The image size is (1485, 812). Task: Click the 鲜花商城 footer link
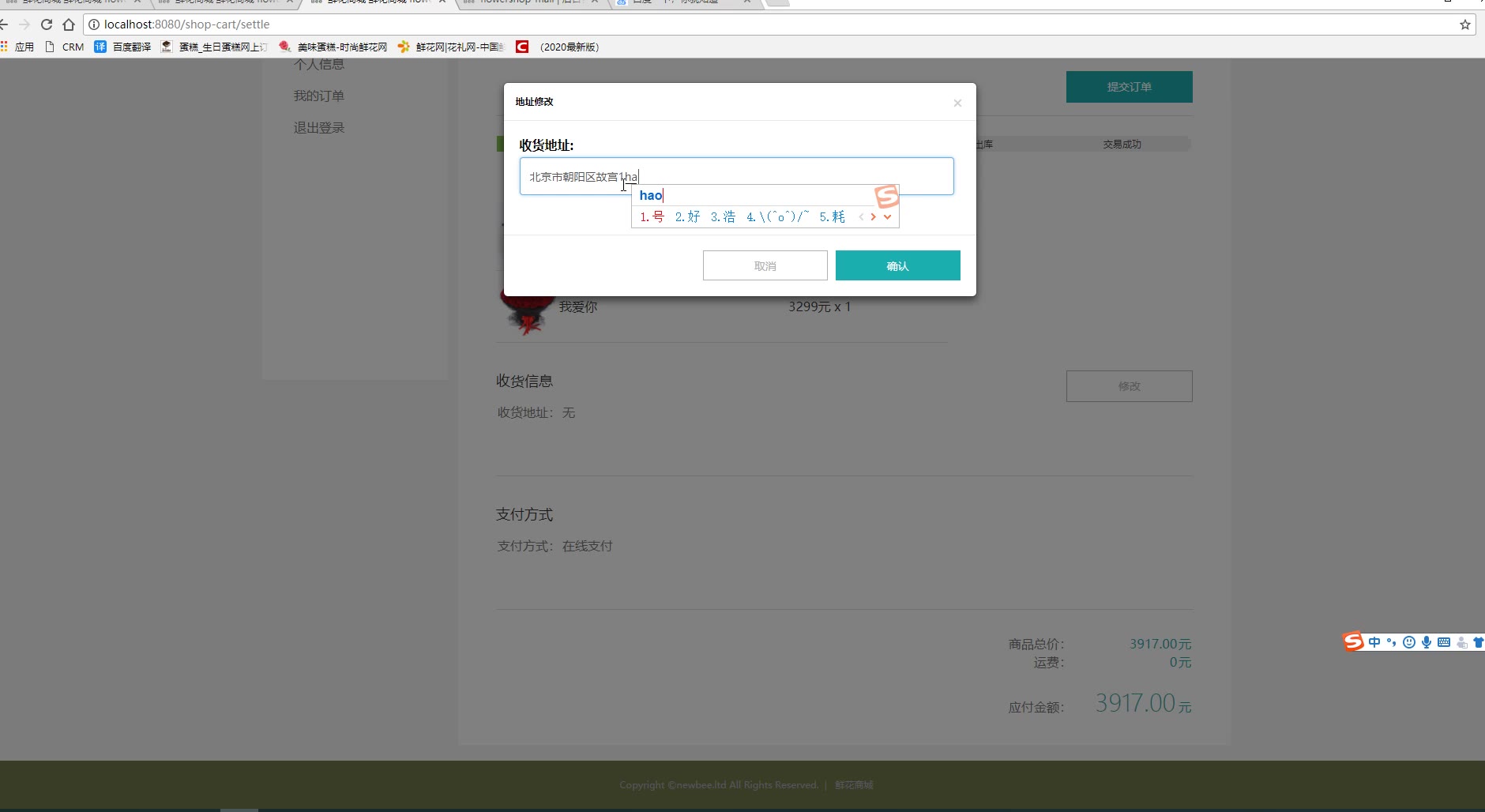[854, 785]
